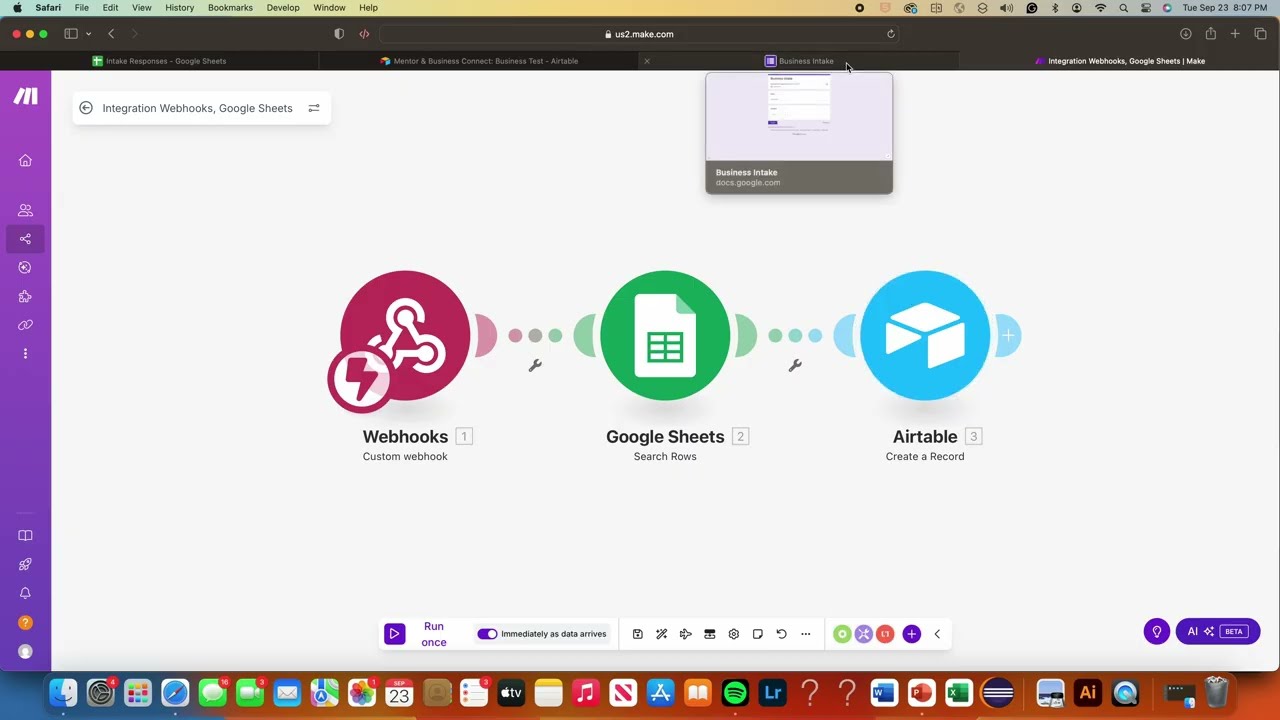Open Control Center in menu bar
Viewport: 1280px width, 720px height.
pos(1144,8)
